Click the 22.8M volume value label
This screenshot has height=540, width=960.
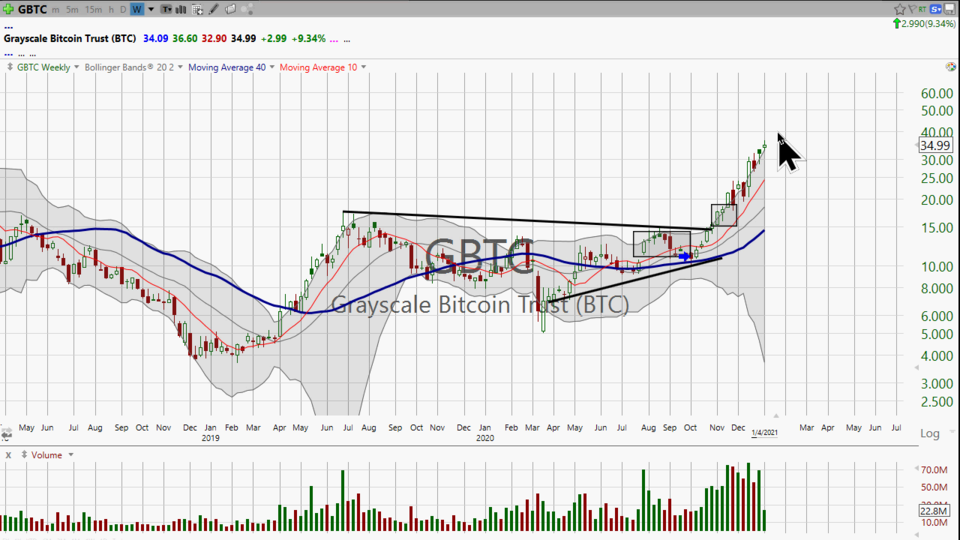[934, 511]
